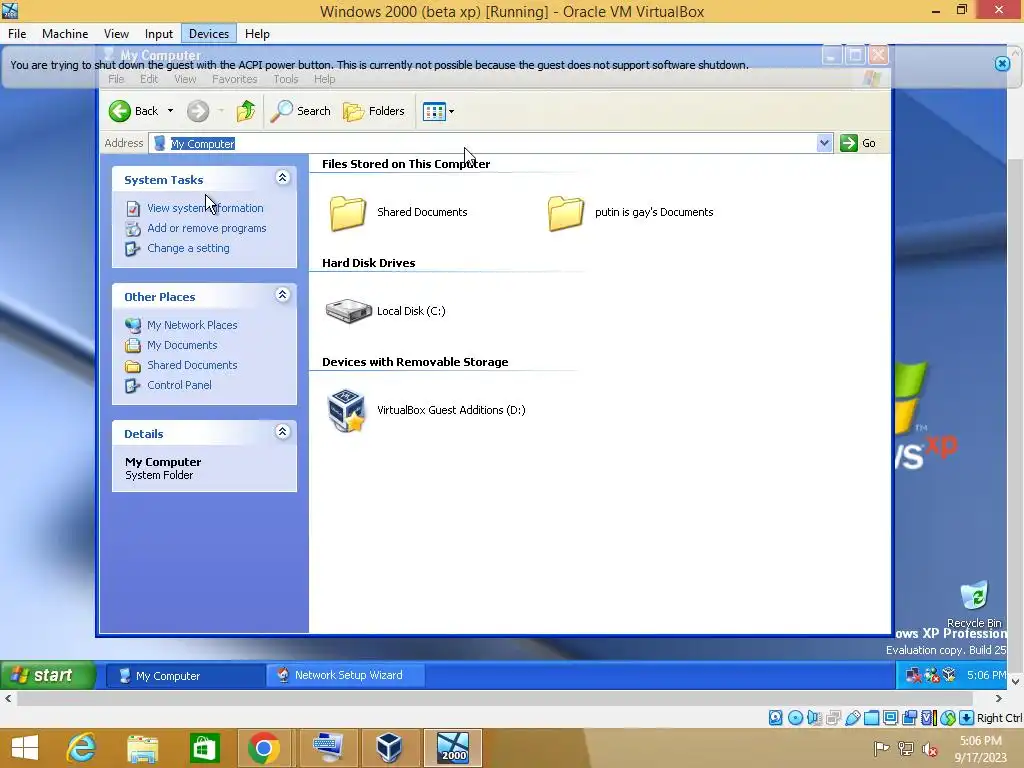The image size is (1024, 768).
Task: Open VirtualBox Devices menu
Action: (x=209, y=34)
